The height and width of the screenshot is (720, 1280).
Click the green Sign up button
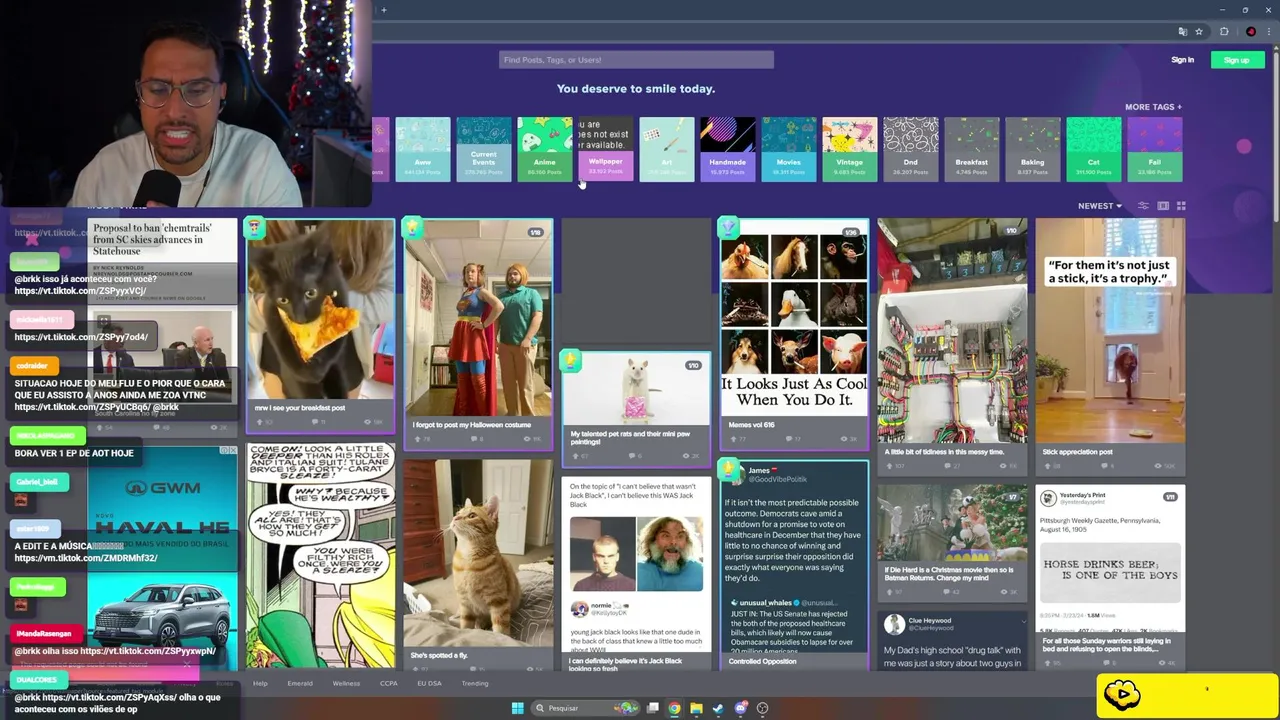point(1237,60)
